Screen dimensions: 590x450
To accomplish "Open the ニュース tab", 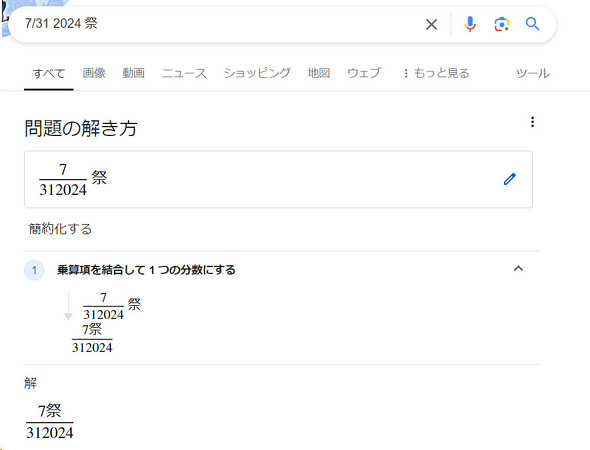I will pyautogui.click(x=184, y=73).
